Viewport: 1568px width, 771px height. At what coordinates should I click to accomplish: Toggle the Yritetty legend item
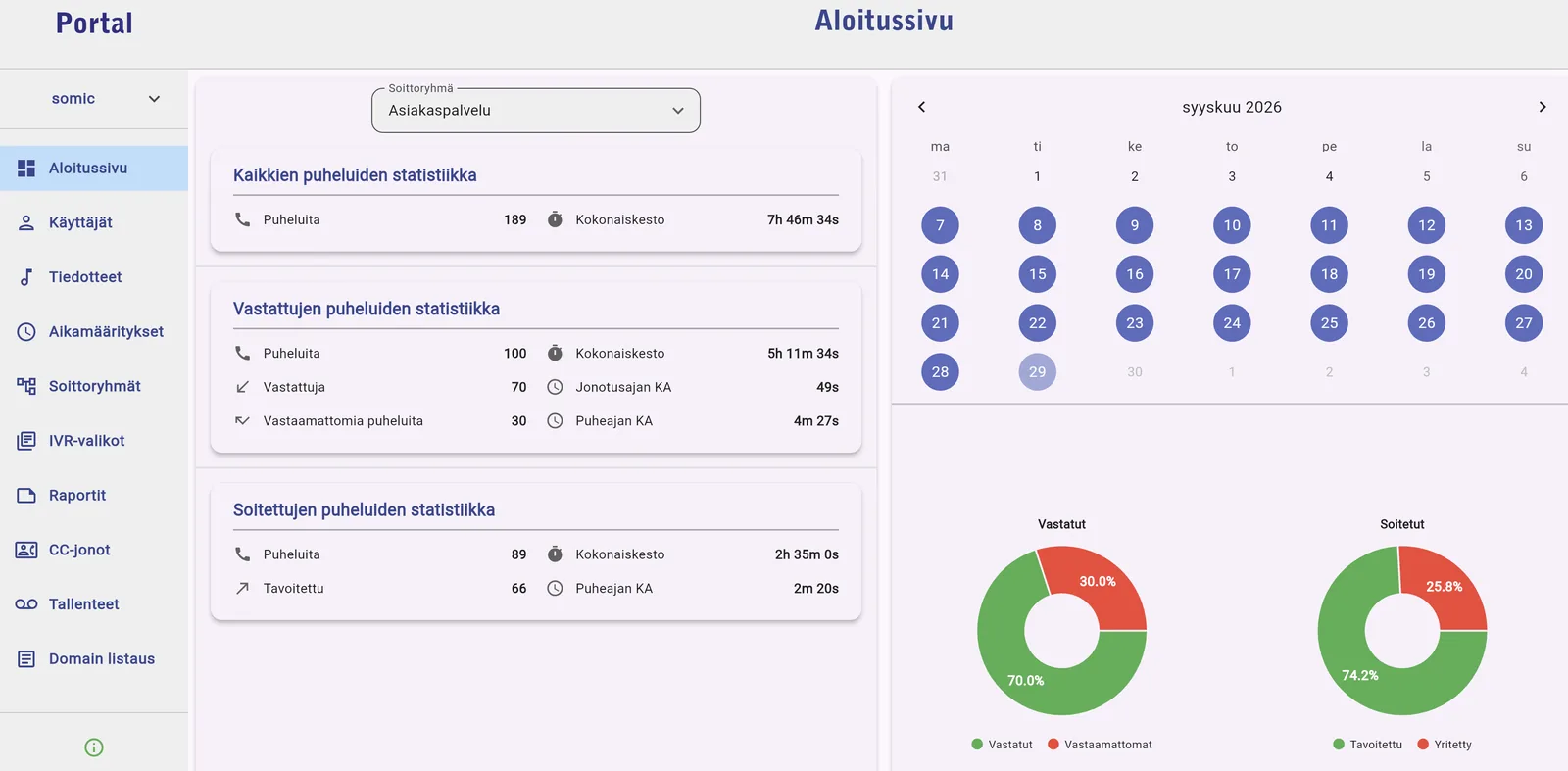tap(1445, 745)
